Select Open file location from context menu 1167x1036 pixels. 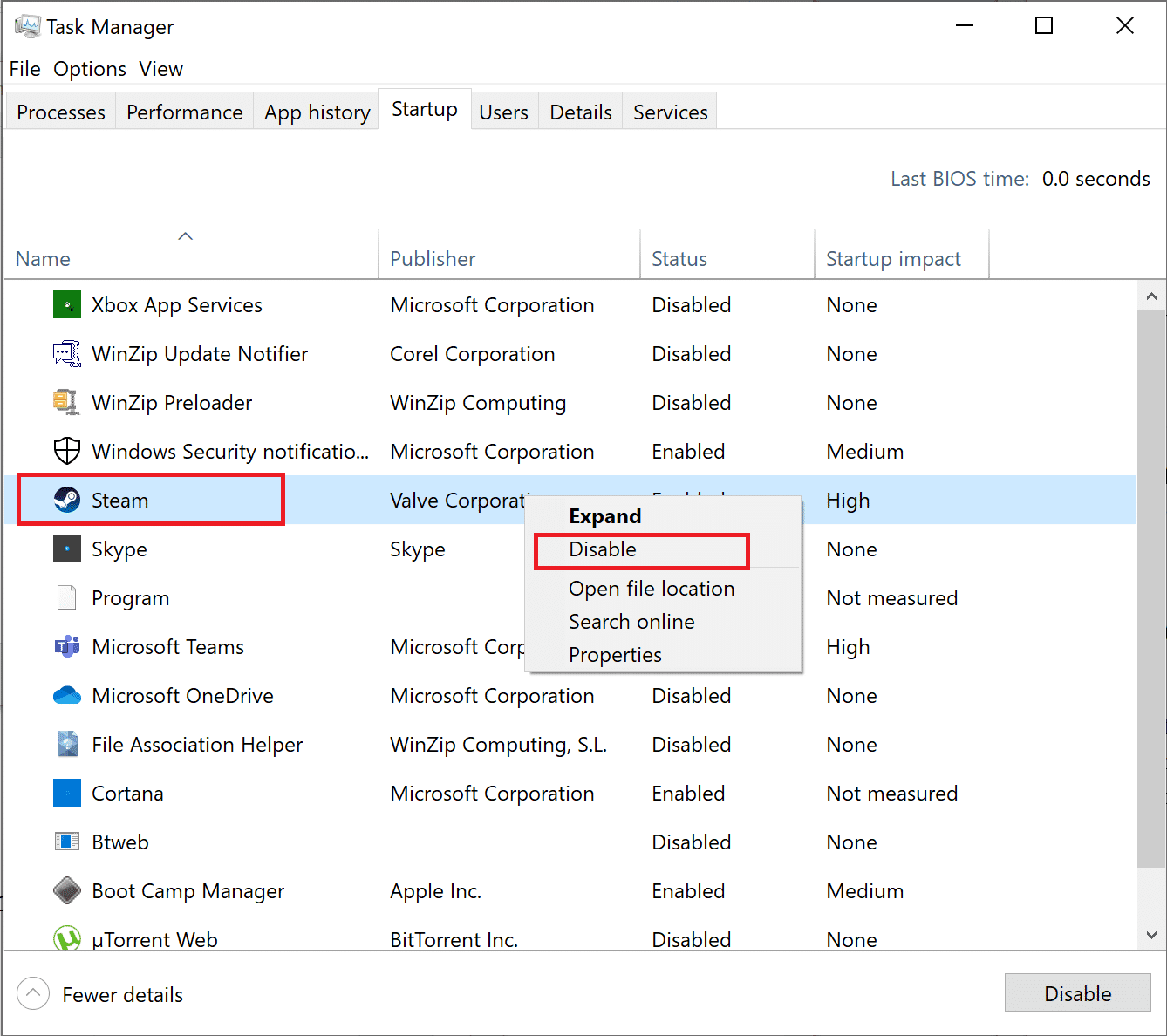(651, 589)
